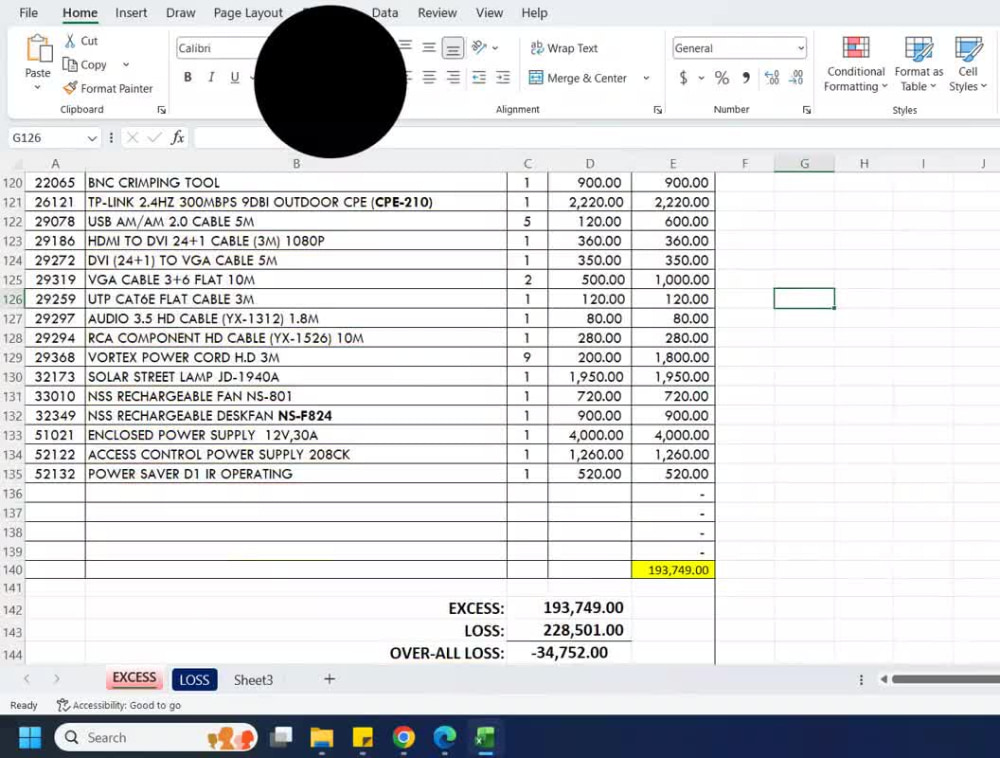Click the Paste clipboard icon
Viewport: 1000px width, 758px height.
pyautogui.click(x=38, y=49)
